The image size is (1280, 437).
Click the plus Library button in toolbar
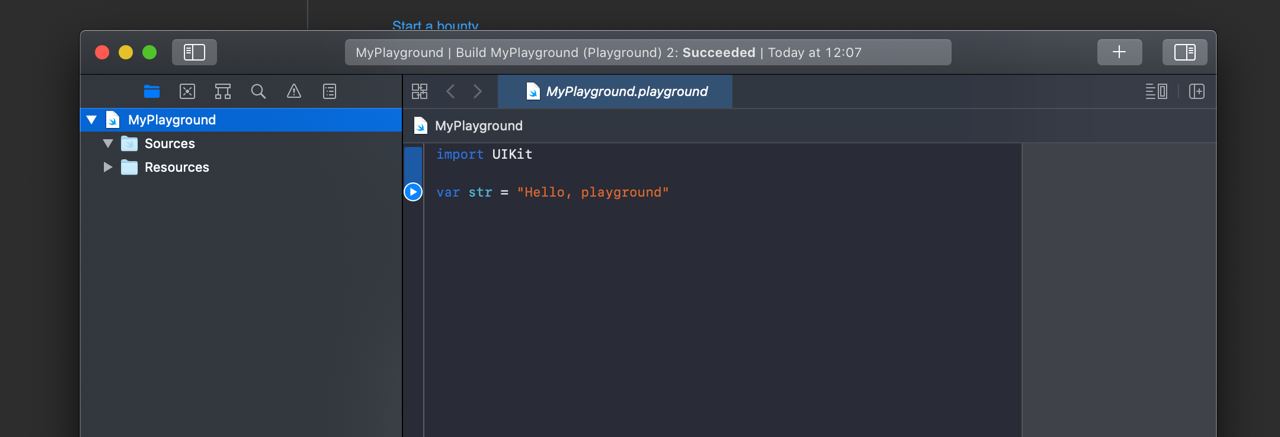(x=1119, y=52)
